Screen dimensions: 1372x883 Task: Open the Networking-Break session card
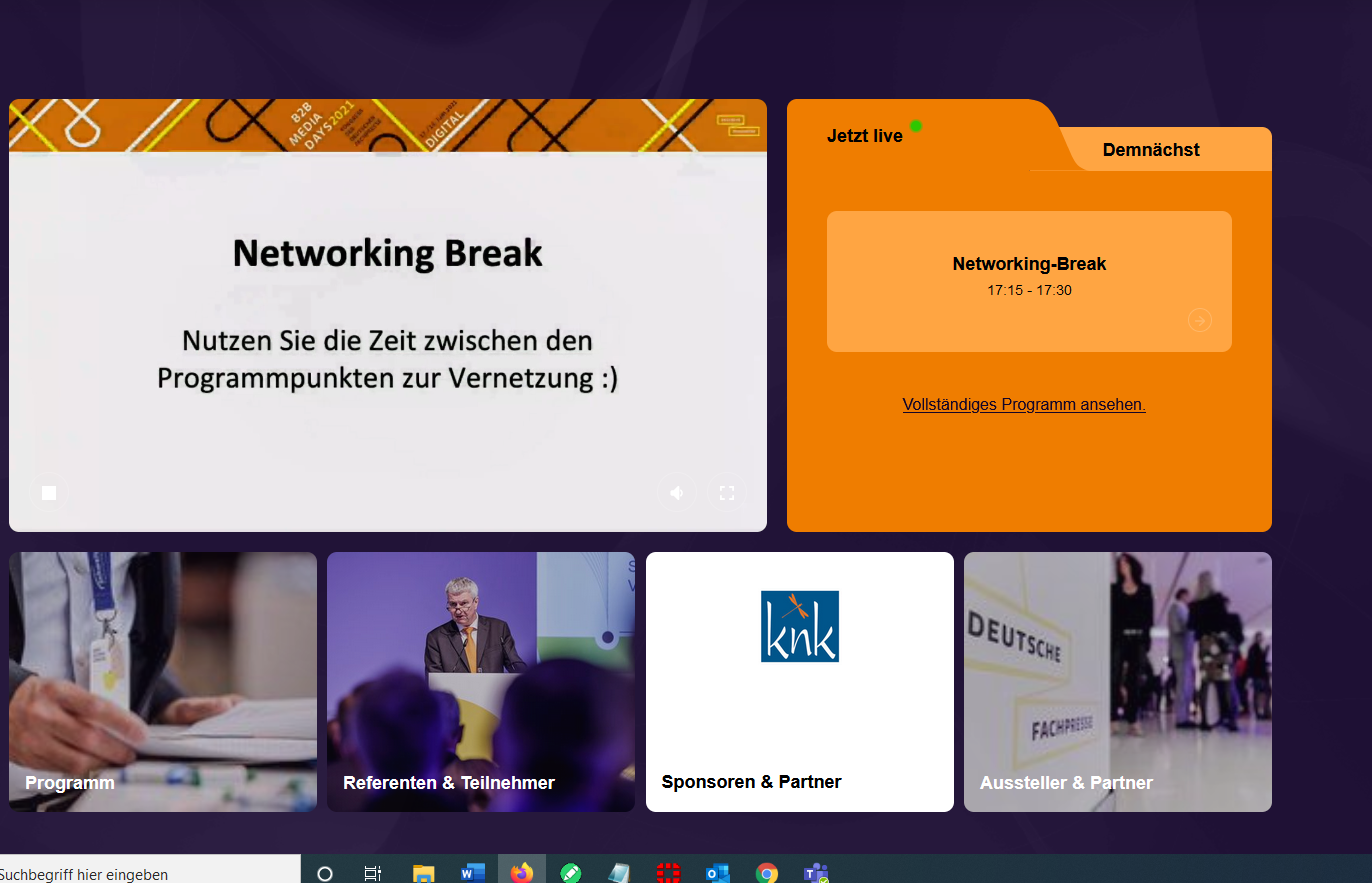pos(1028,275)
